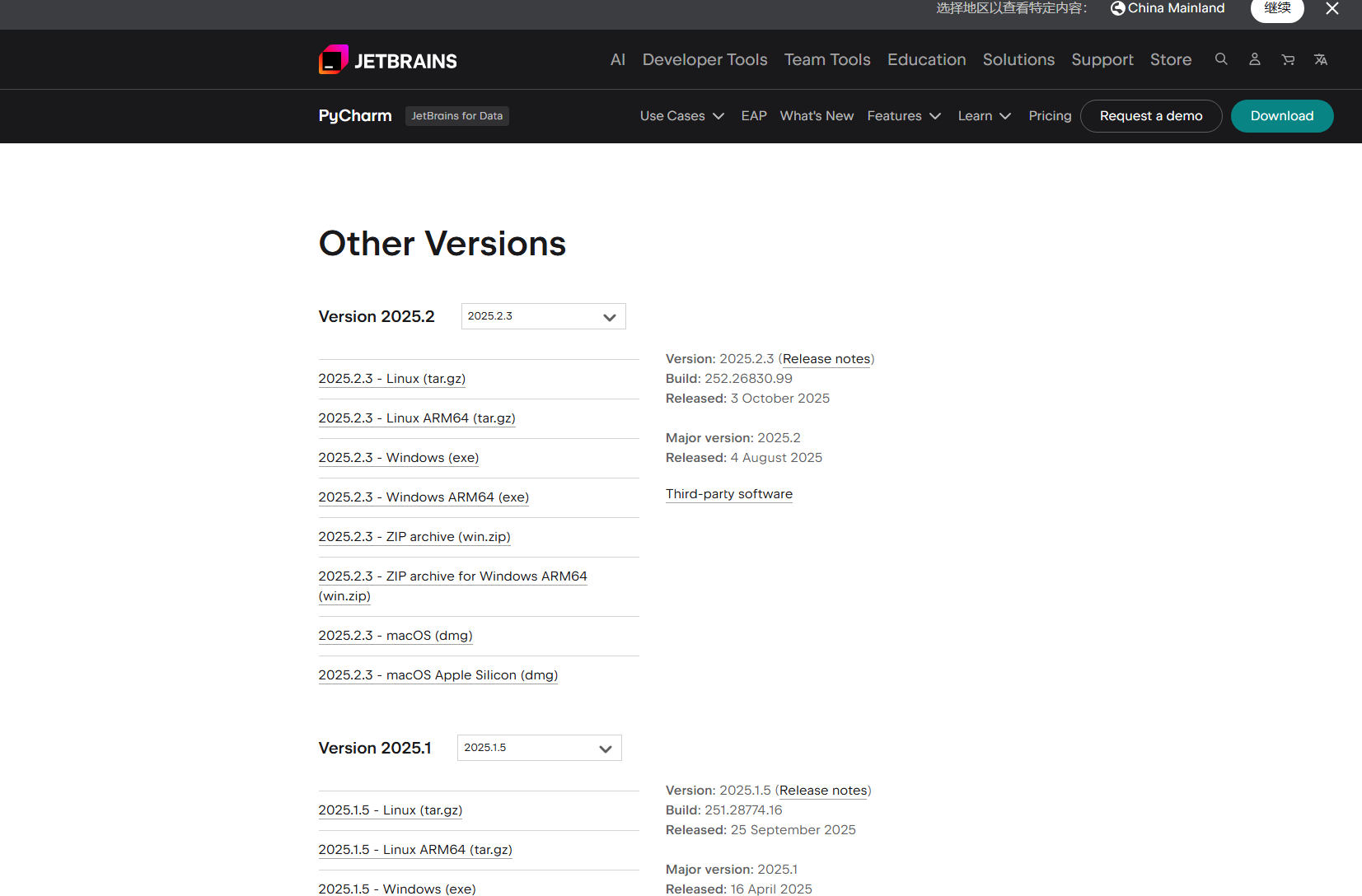Screen dimensions: 1362x896
Task: Open the 2025.2.3 version selector
Action: tap(544, 316)
